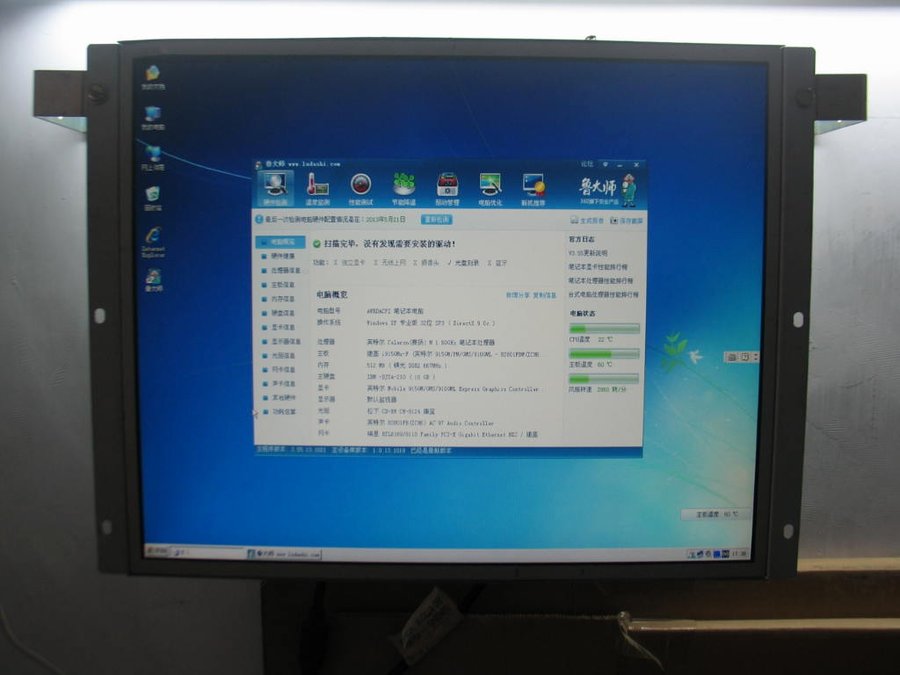This screenshot has width=900, height=675.
Task: Select 处理器信息 in the sidebar
Action: point(281,270)
